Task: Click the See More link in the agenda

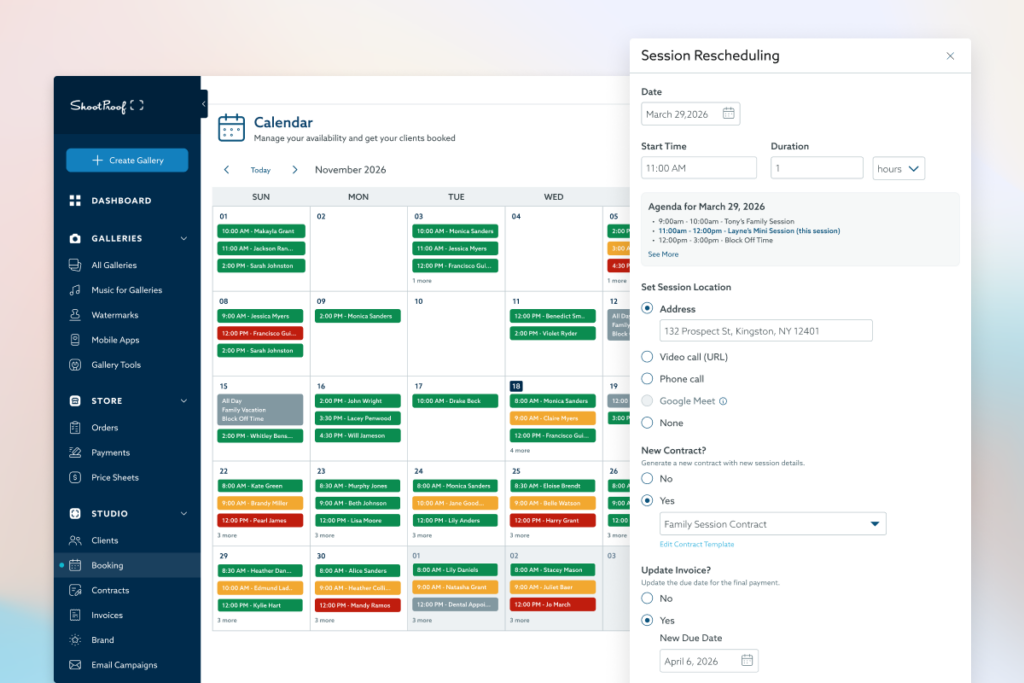Action: click(661, 254)
